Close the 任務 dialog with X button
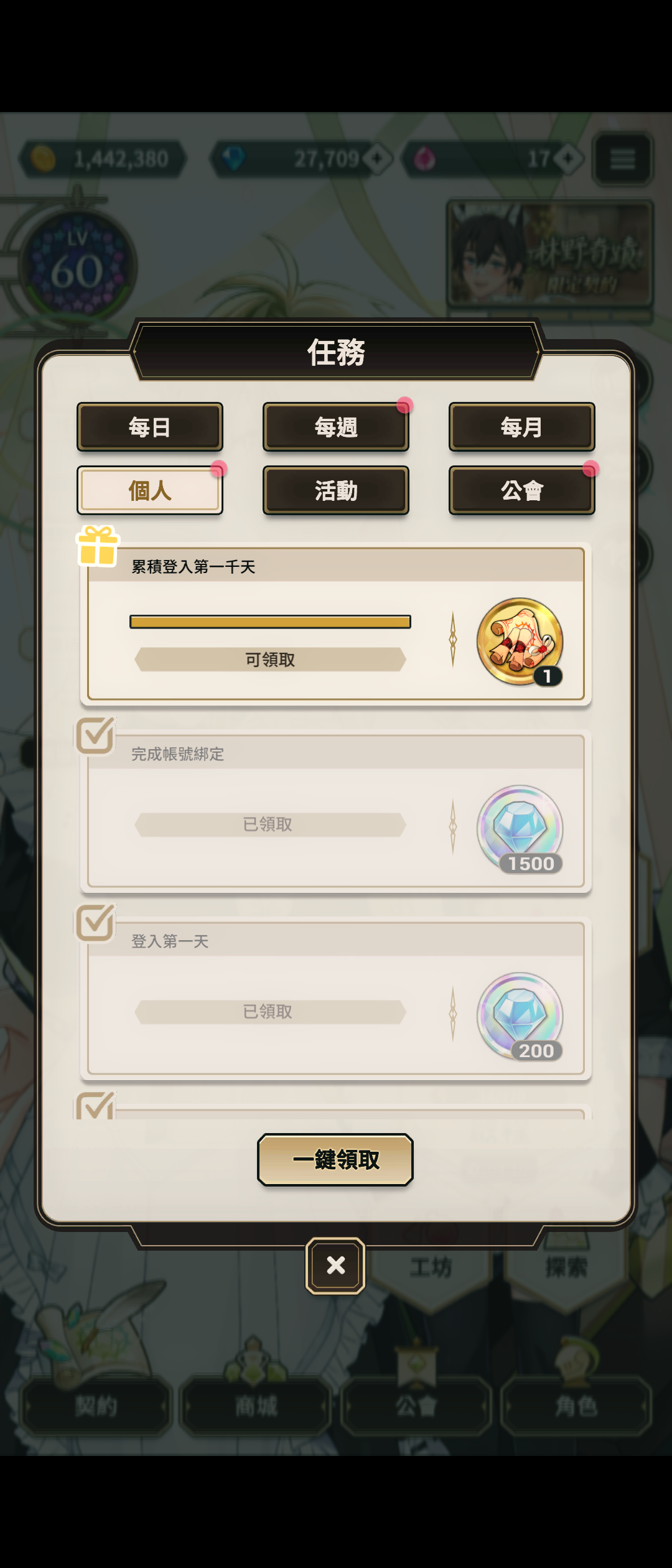This screenshot has height=1568, width=672. [x=335, y=1266]
